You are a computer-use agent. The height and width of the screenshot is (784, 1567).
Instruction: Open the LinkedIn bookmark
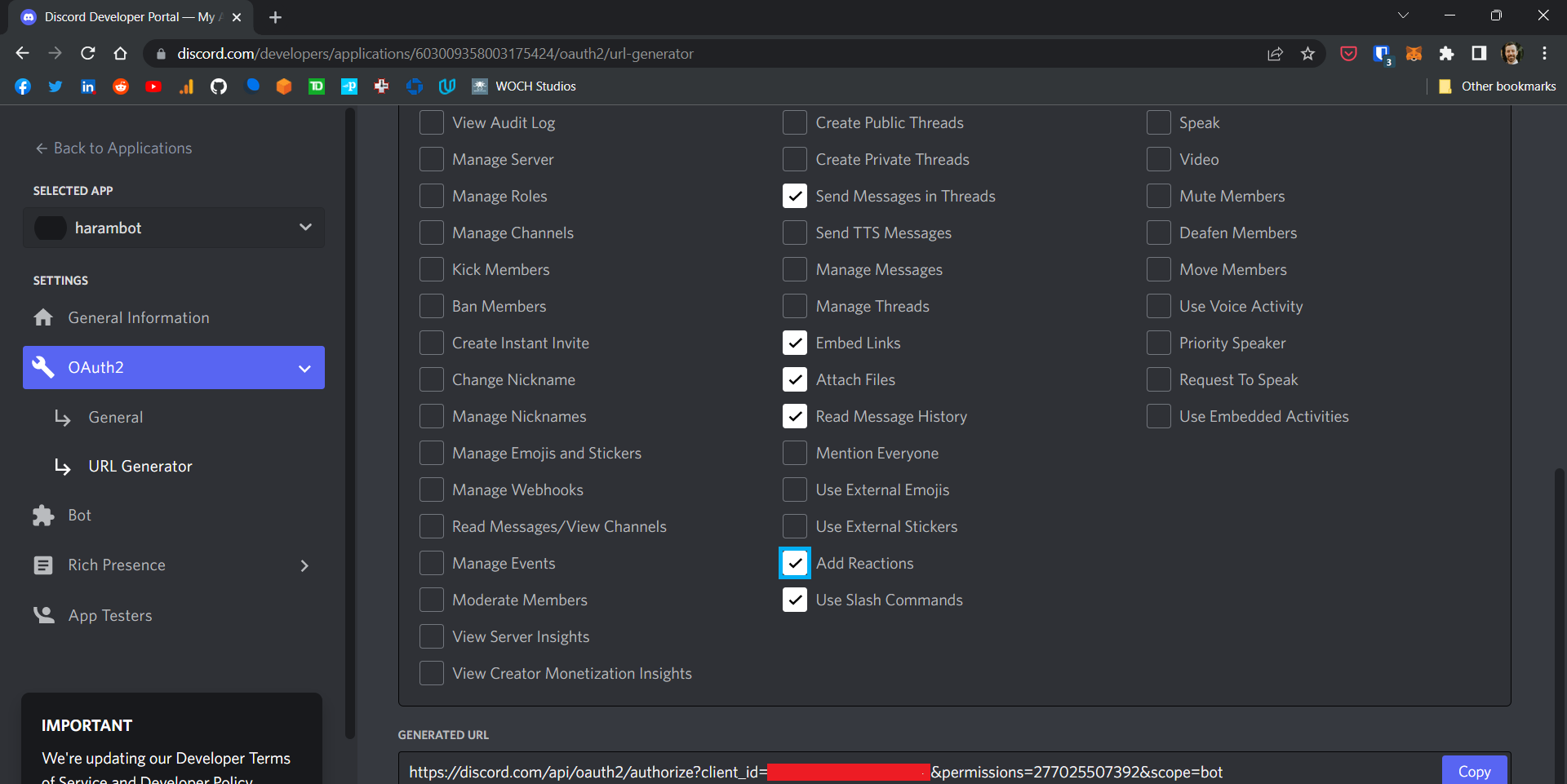88,86
